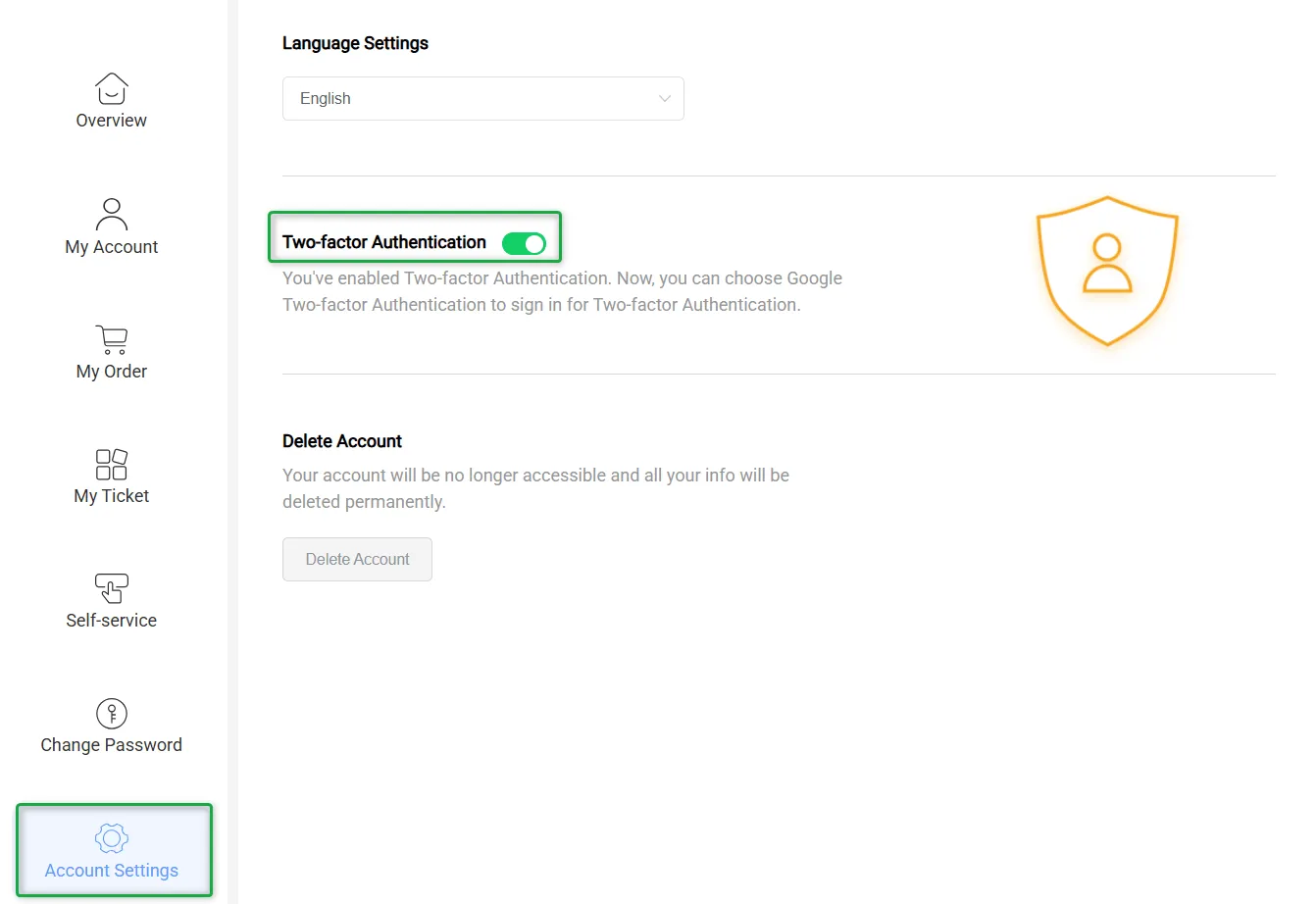1316x904 pixels.
Task: Select the My Order text label
Action: (x=111, y=372)
